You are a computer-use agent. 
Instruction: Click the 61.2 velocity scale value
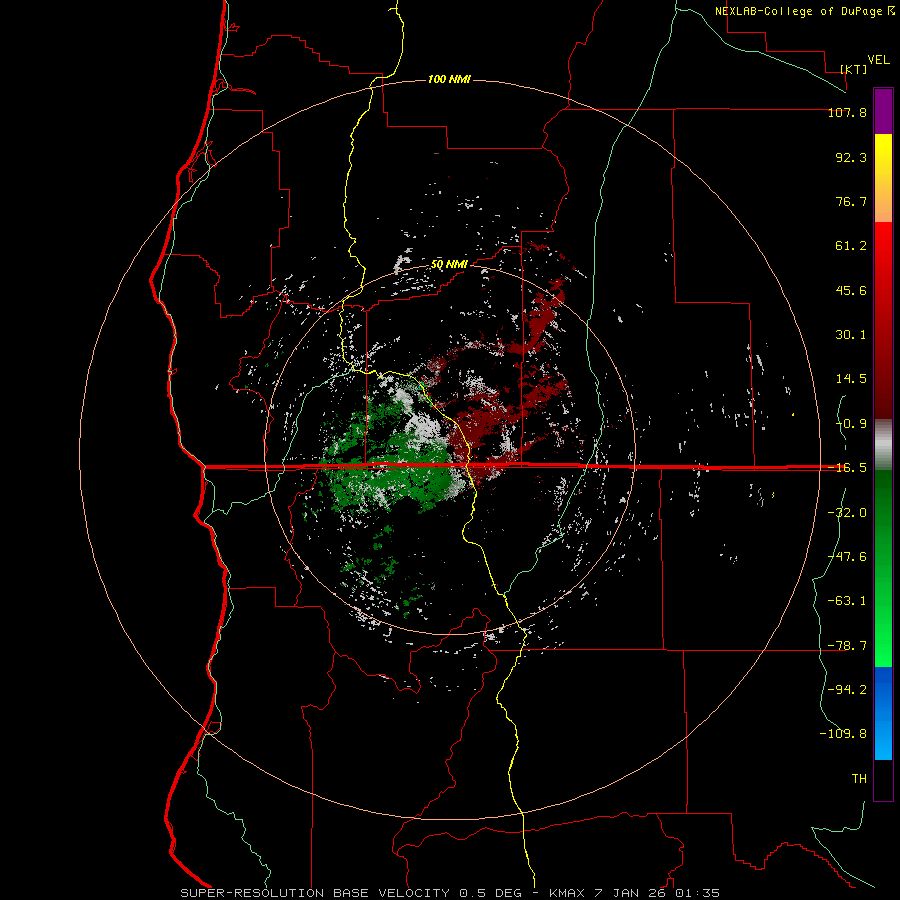pyautogui.click(x=851, y=246)
